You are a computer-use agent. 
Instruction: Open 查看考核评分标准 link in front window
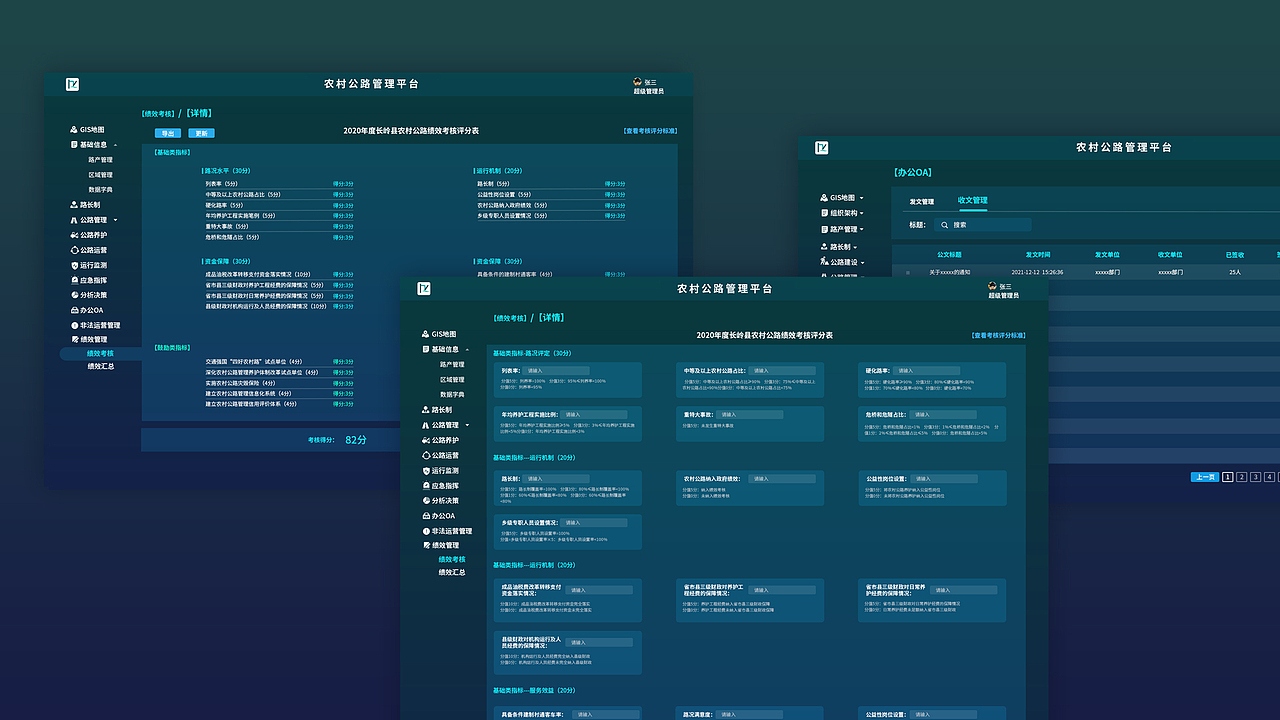pyautogui.click(x=998, y=336)
